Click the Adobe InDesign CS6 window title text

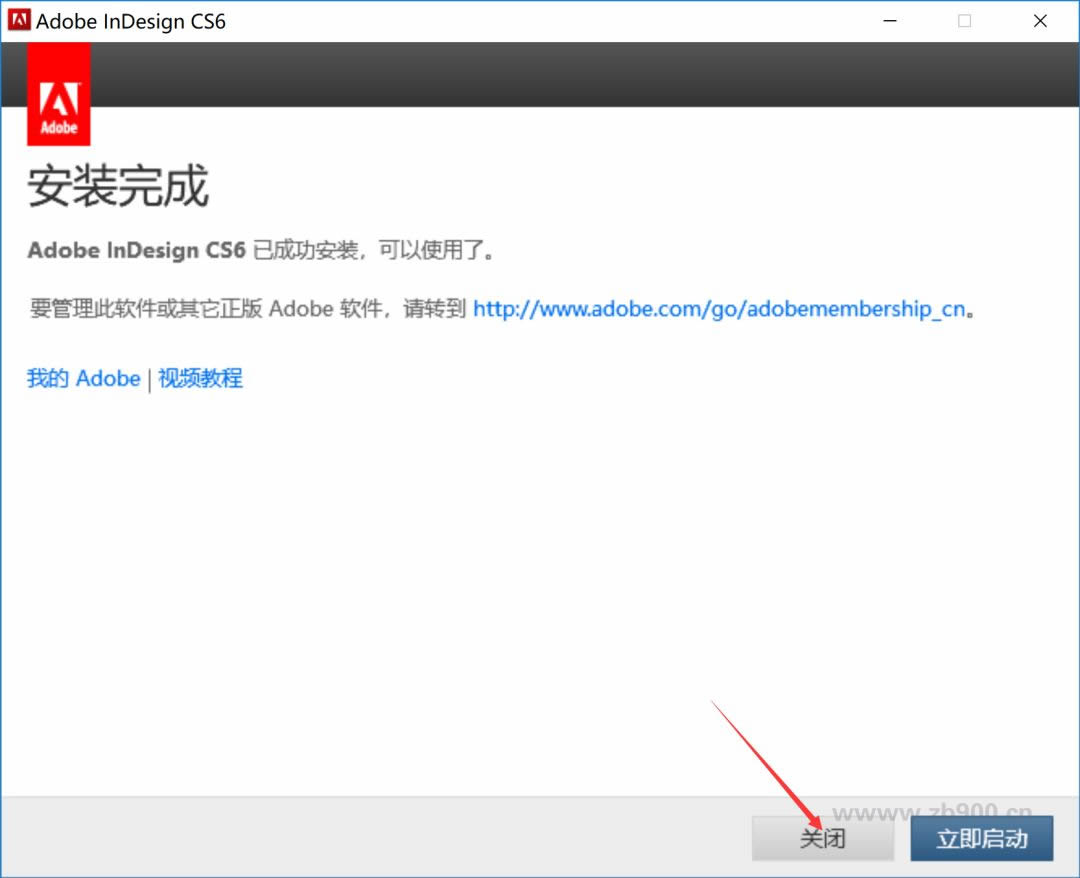(131, 21)
